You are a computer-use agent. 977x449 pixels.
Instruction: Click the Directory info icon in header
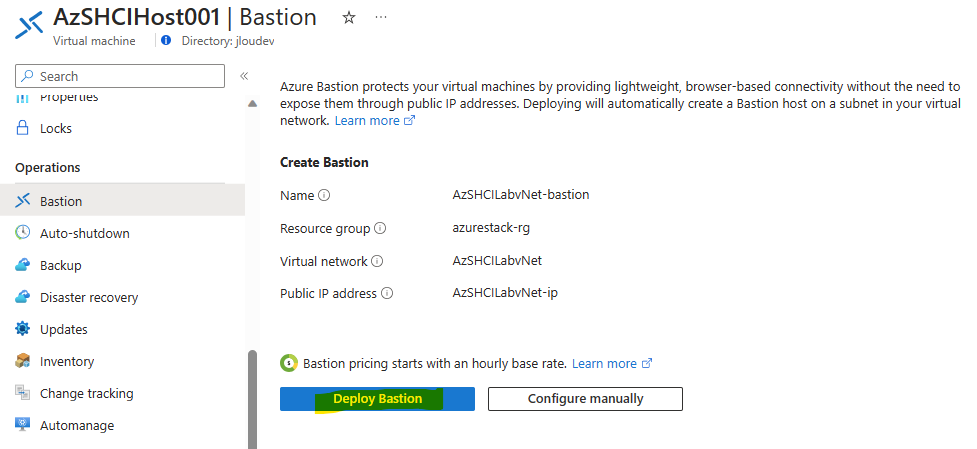166,40
